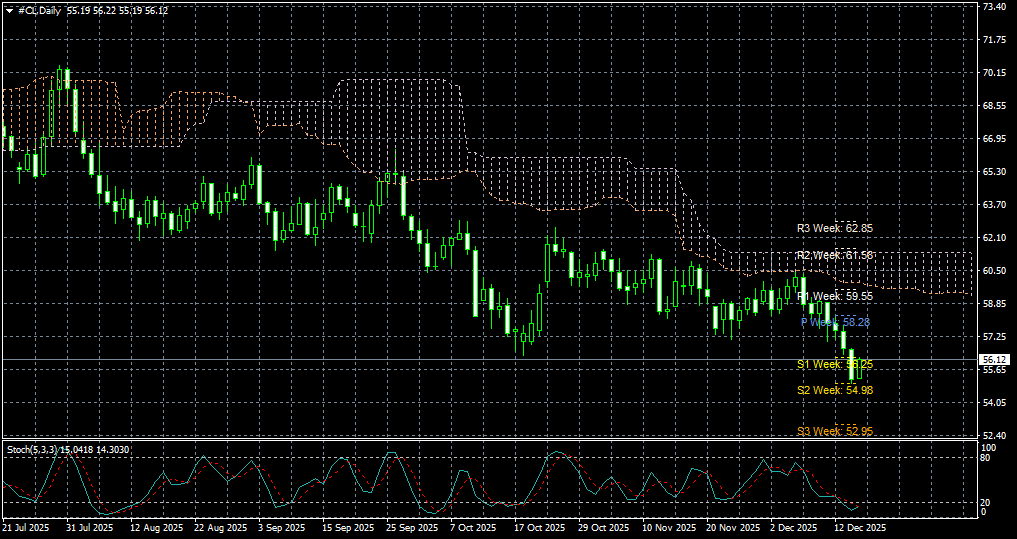Click the 20 level on stochastic scale

988,502
